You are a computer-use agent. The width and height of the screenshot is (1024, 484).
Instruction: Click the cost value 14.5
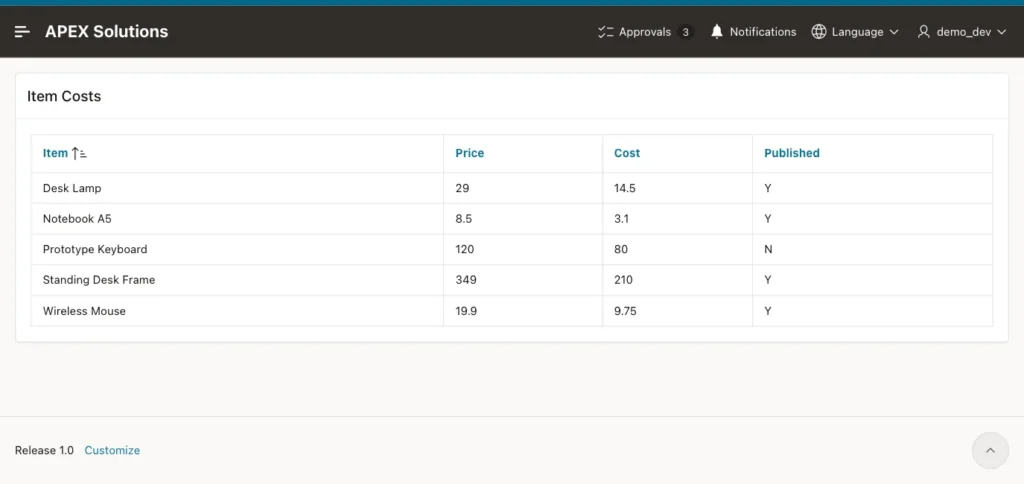[625, 188]
